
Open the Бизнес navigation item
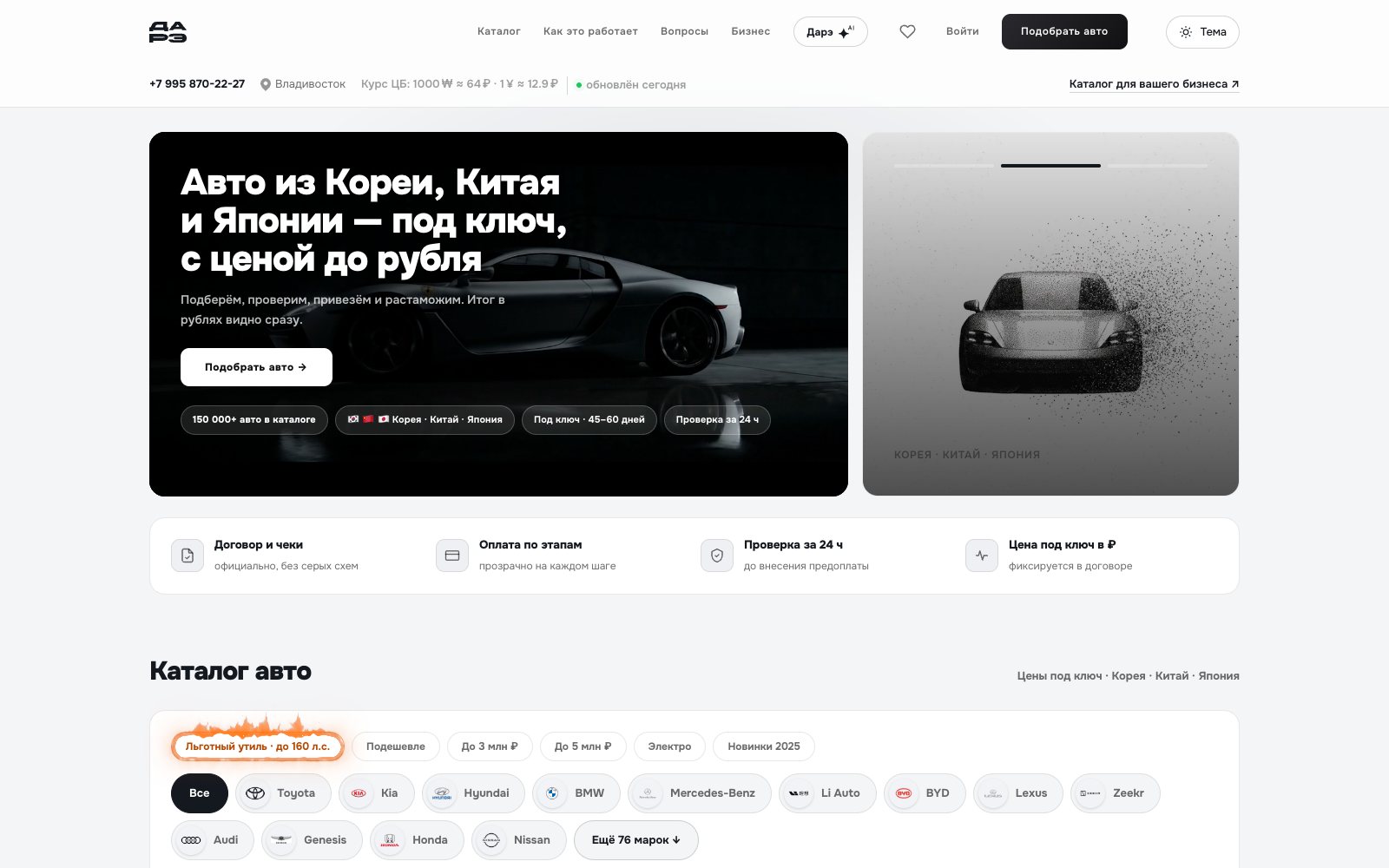click(x=751, y=31)
